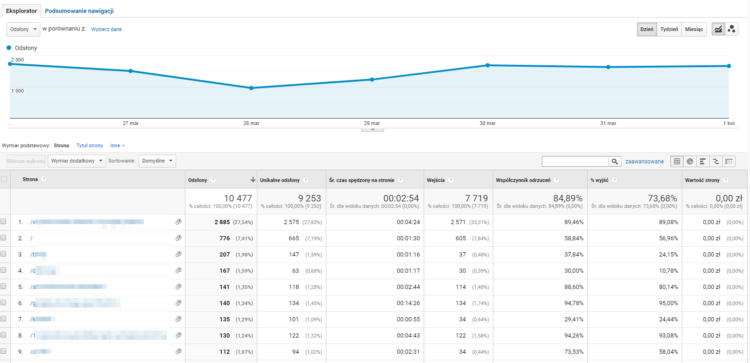Screen dimensions: 750x363
Task: Open row 9 page link icon
Action: [x=178, y=351]
